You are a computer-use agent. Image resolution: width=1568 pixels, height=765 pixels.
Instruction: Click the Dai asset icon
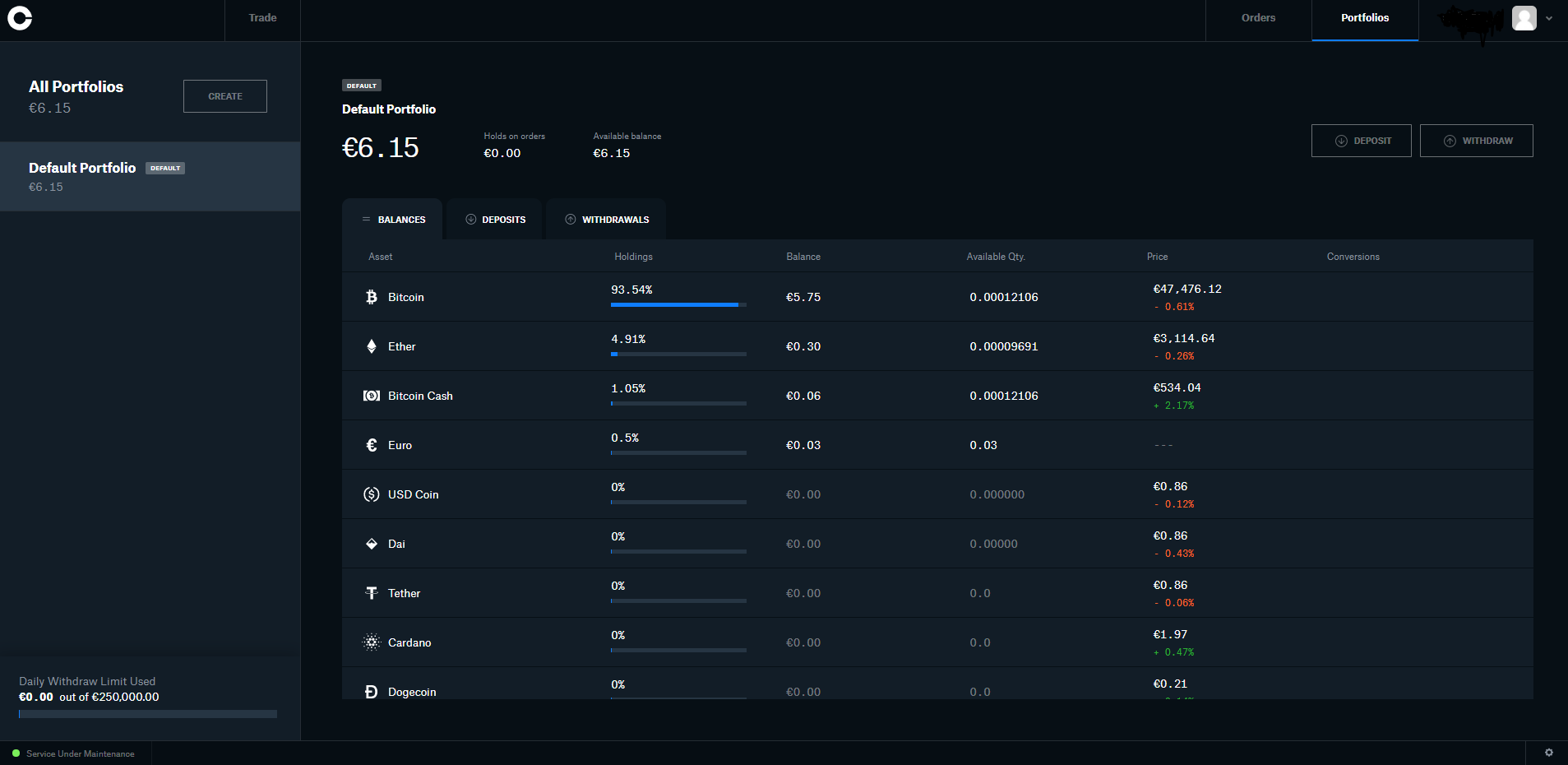point(372,544)
